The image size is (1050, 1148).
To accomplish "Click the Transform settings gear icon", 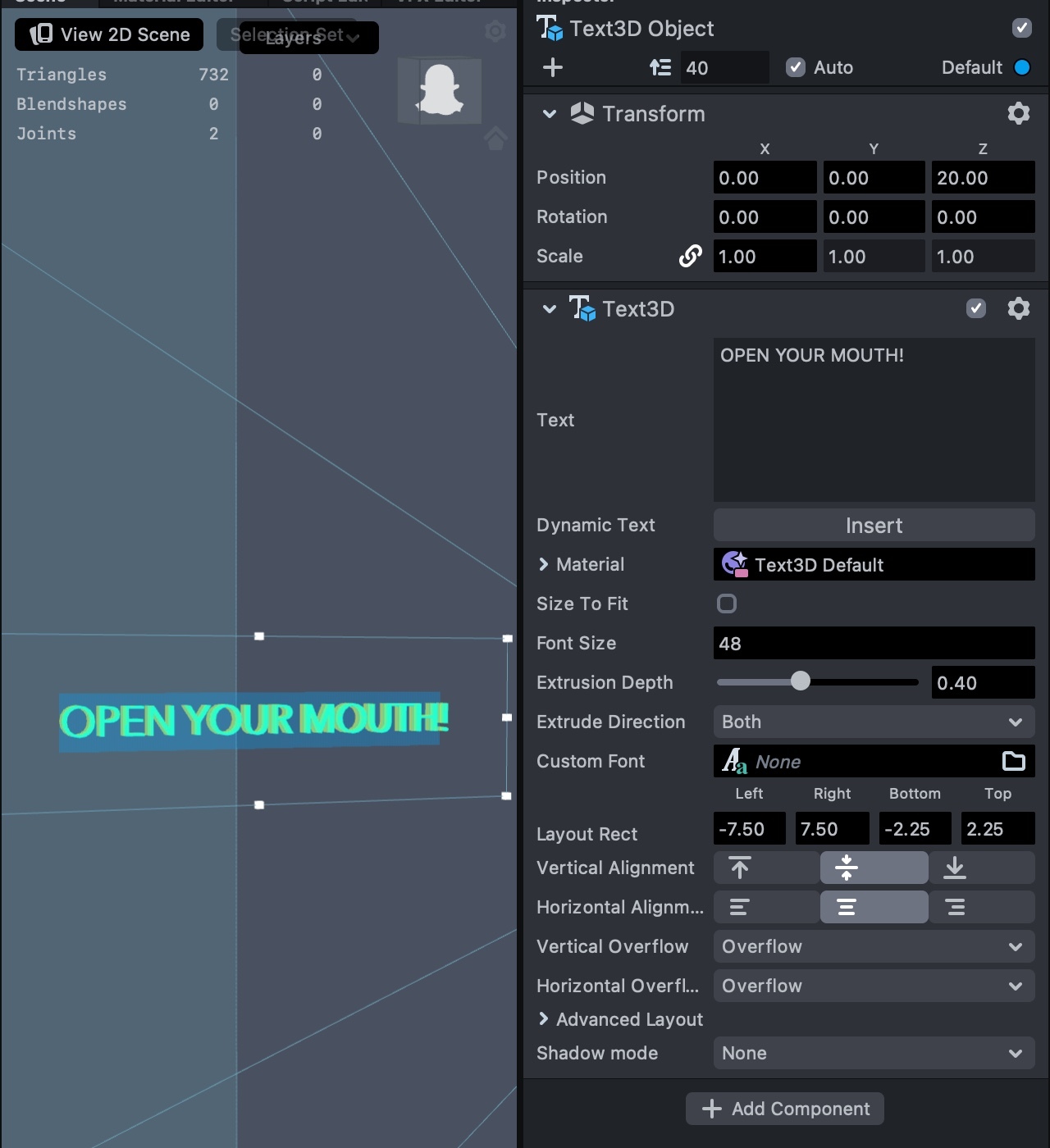I will 1018,113.
